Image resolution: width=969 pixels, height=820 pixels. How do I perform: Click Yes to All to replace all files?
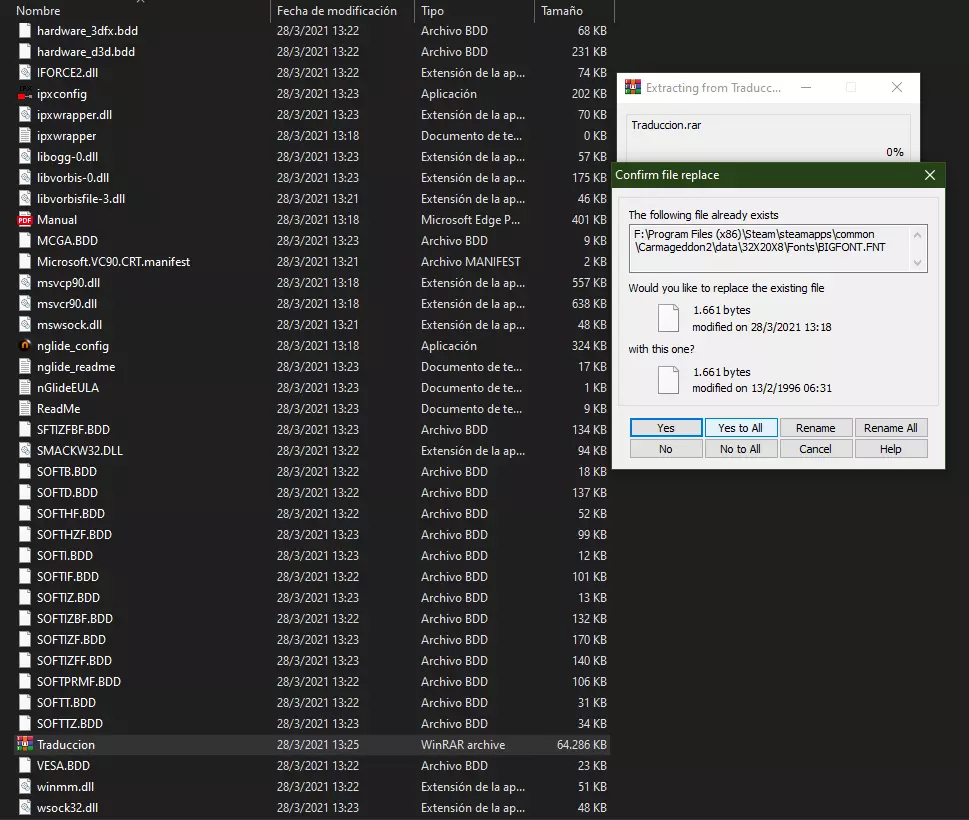pos(740,428)
